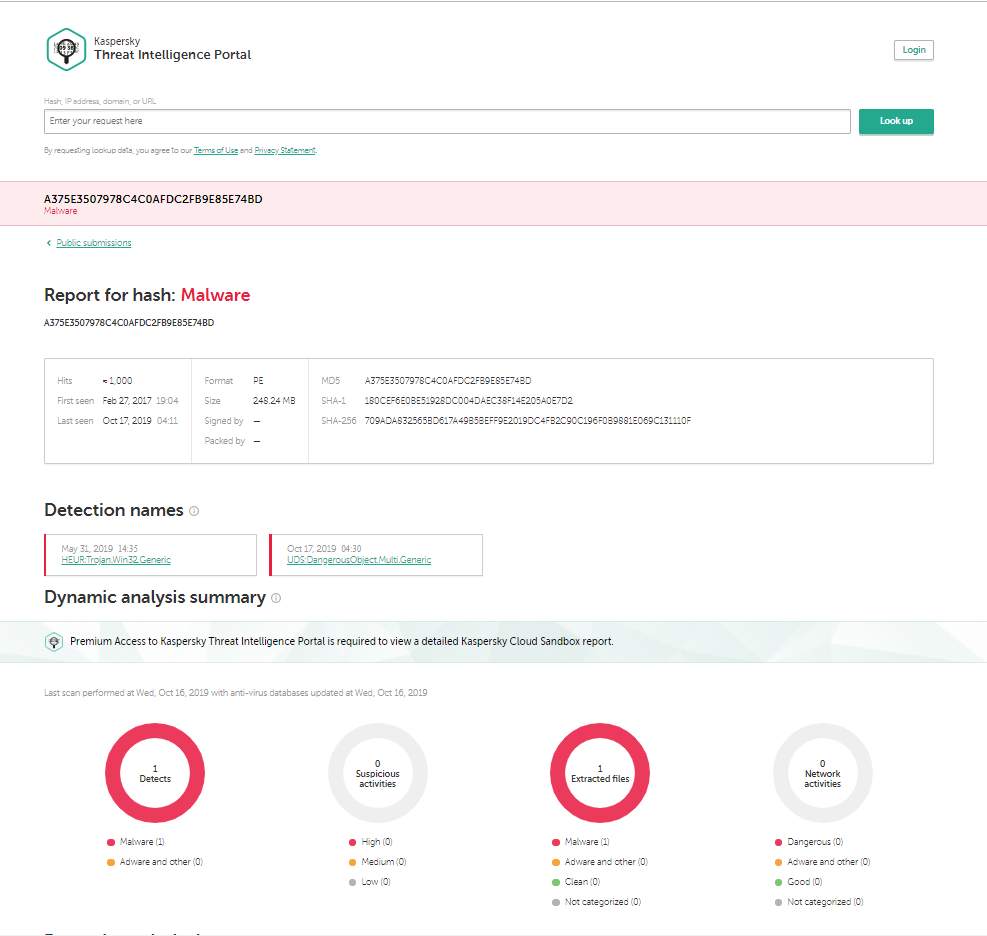Click red Dangerous (0) legend swatch

[779, 842]
